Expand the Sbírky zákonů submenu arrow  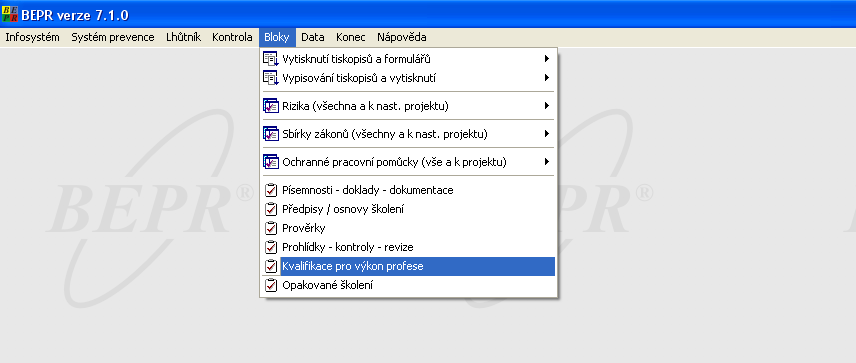[x=546, y=134]
